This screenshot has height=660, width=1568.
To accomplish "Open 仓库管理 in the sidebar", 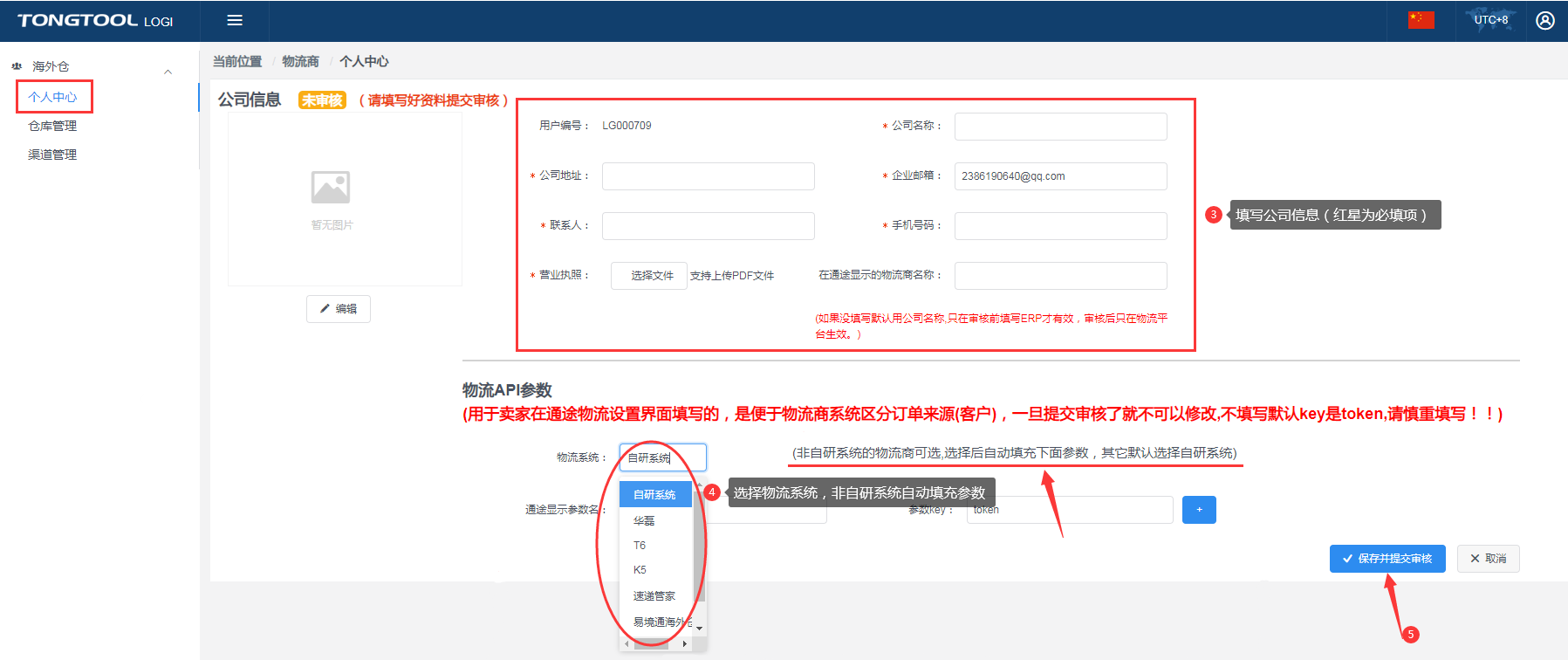I will [x=52, y=126].
